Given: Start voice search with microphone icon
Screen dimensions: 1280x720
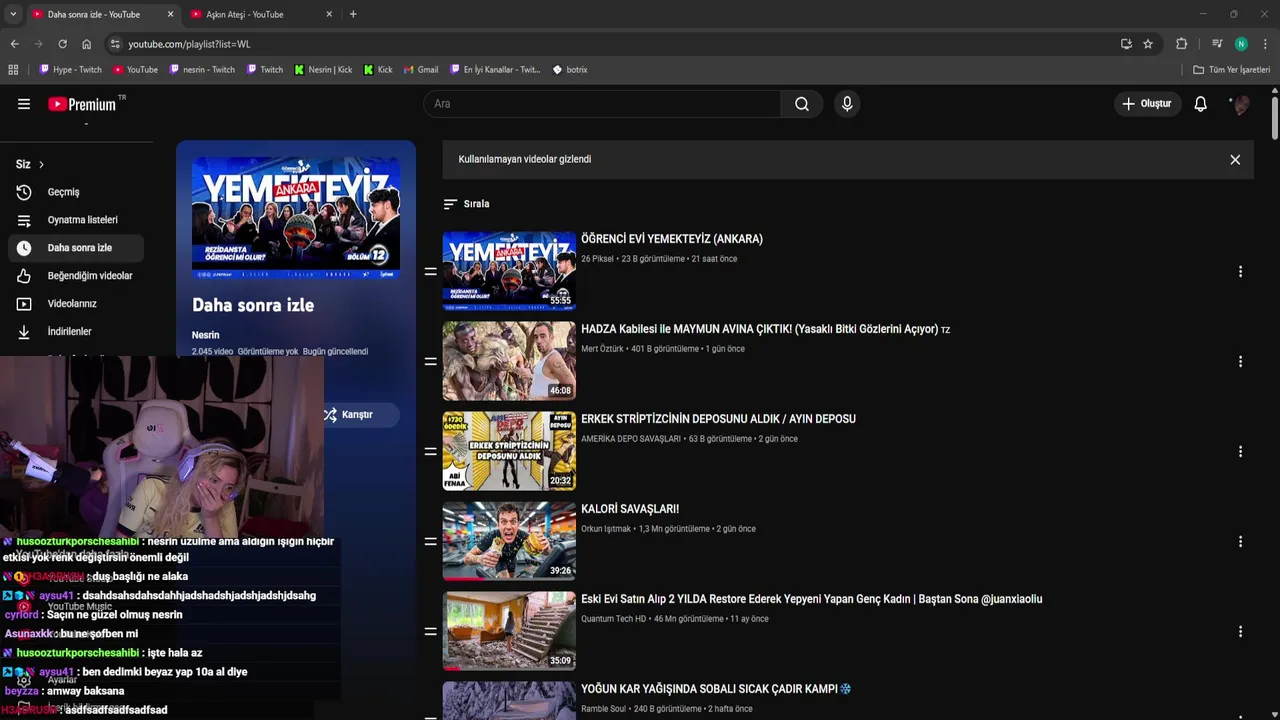Looking at the screenshot, I should 847,104.
